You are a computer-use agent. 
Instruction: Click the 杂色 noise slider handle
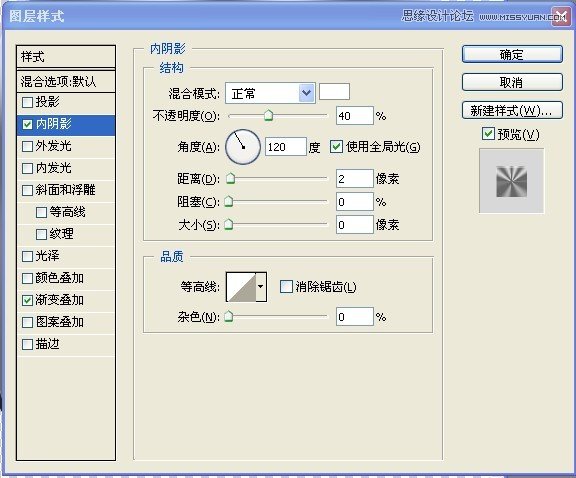coord(228,316)
